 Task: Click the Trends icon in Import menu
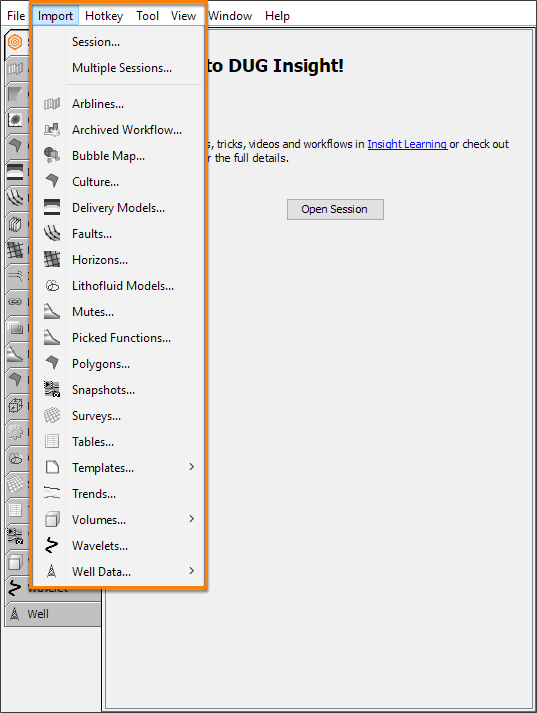[x=52, y=493]
